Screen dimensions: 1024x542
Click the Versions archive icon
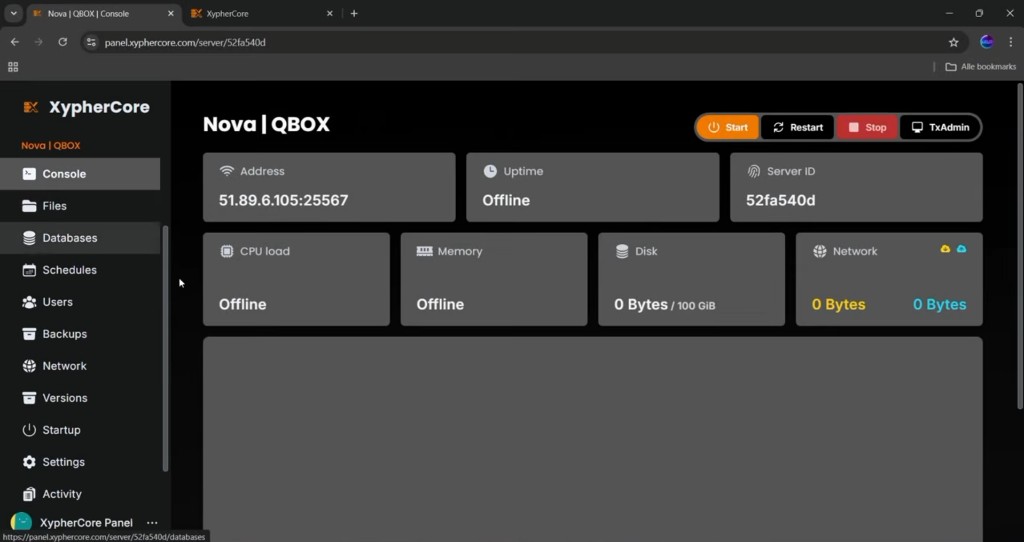point(29,398)
